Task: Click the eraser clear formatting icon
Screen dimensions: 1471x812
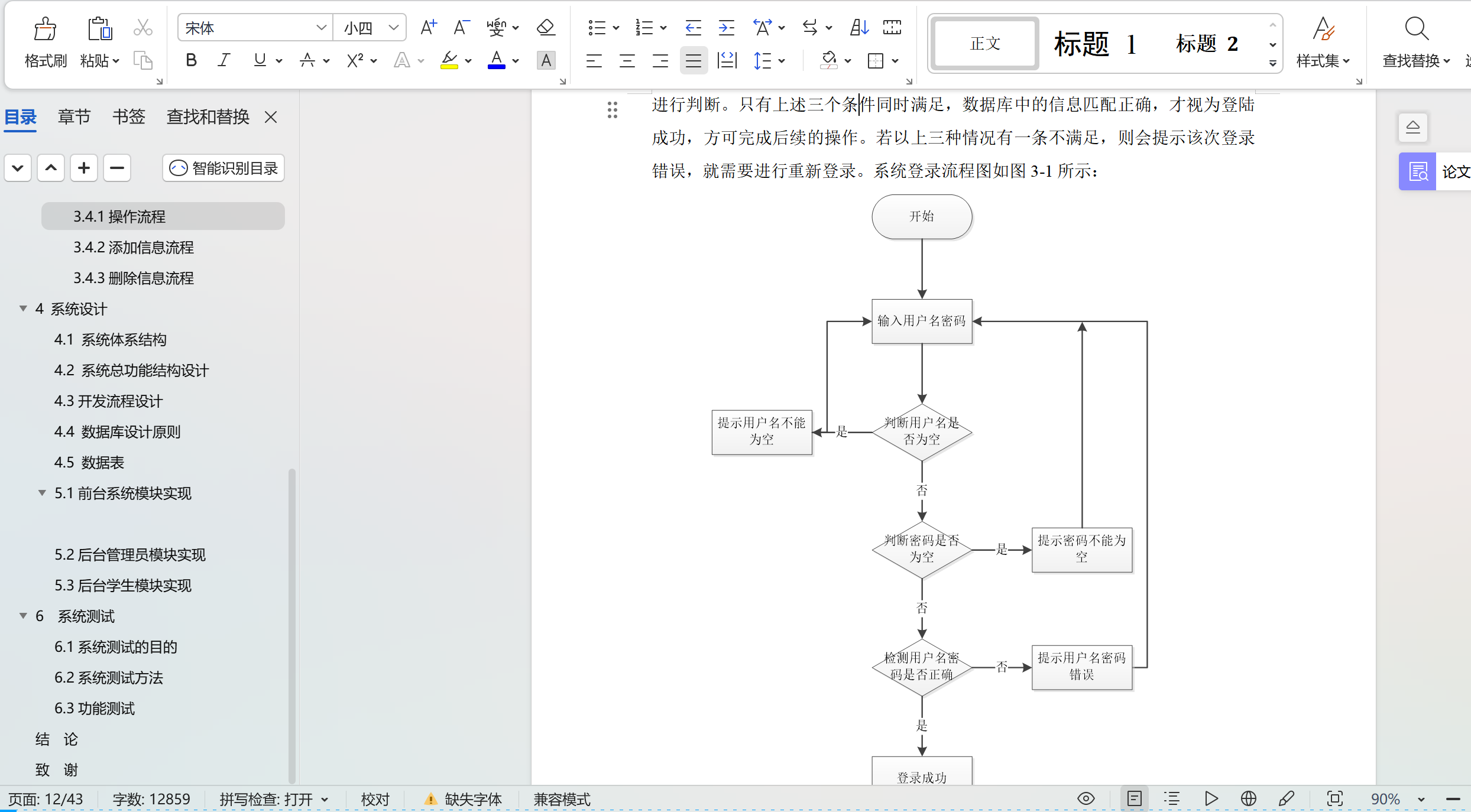Action: pos(545,28)
